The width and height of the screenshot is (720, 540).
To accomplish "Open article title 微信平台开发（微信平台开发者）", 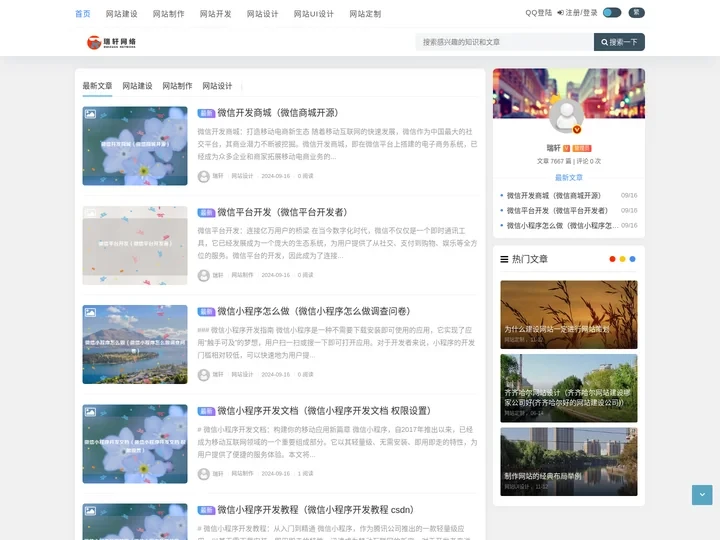I will [x=282, y=212].
